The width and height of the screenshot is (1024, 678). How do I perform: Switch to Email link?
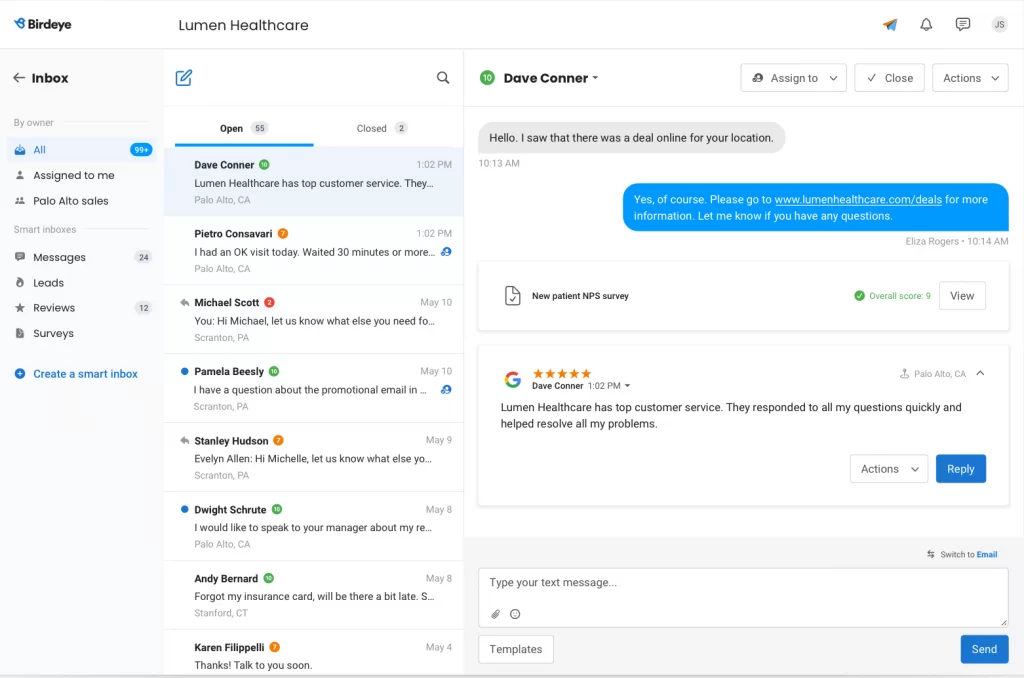[x=987, y=555]
